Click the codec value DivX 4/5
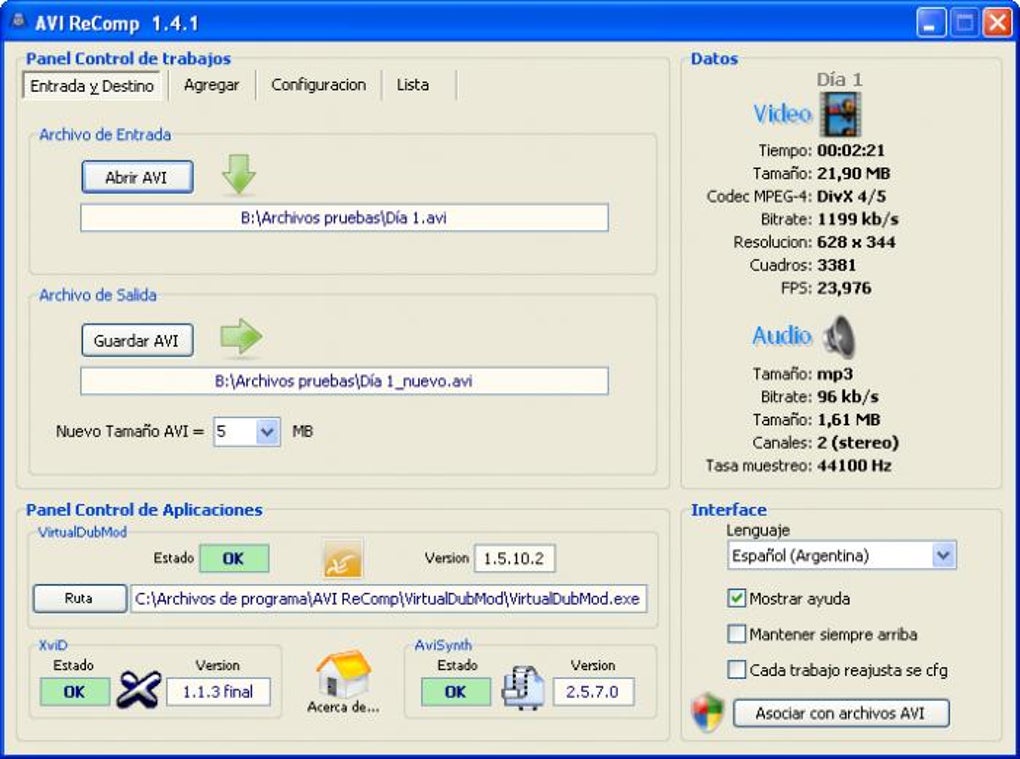The width and height of the screenshot is (1020, 759). (x=852, y=196)
